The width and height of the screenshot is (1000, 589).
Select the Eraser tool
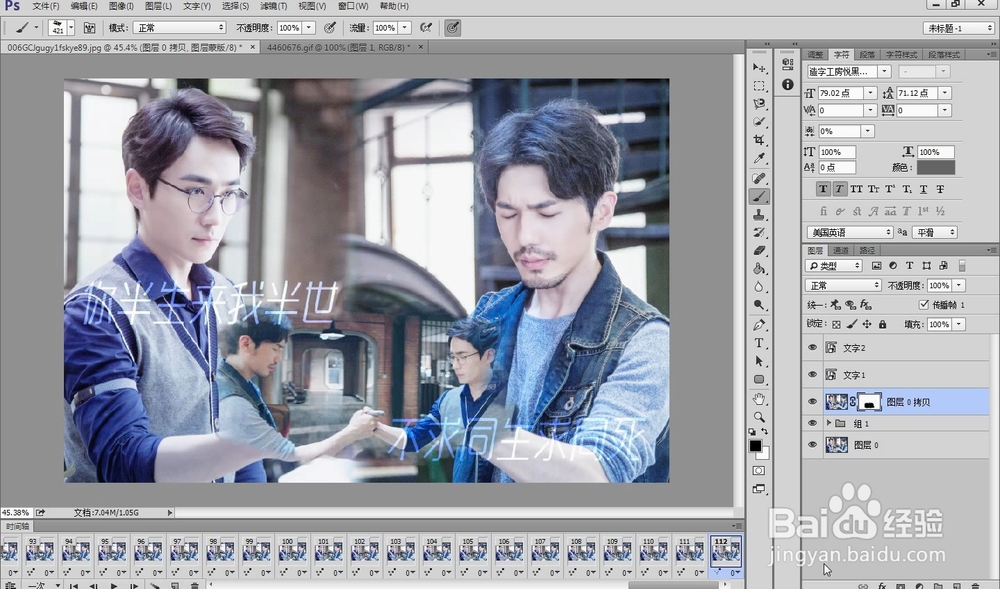point(759,251)
